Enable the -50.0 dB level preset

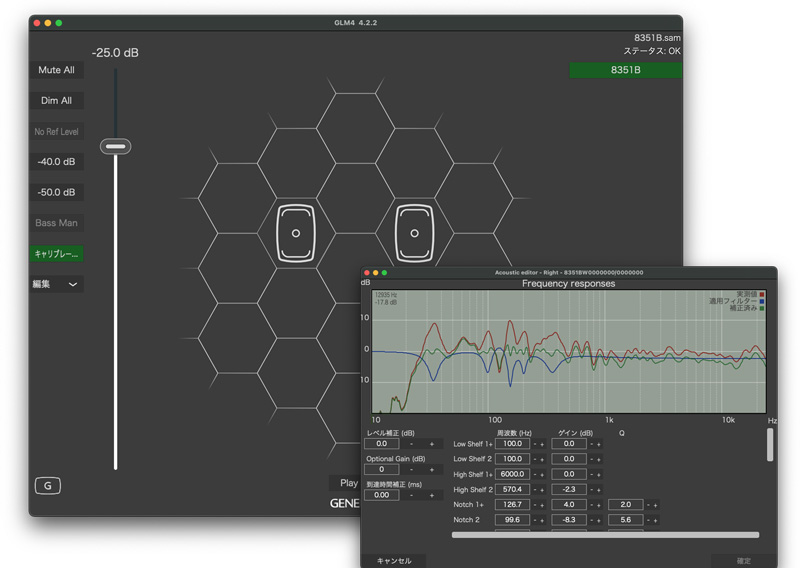tap(56, 192)
